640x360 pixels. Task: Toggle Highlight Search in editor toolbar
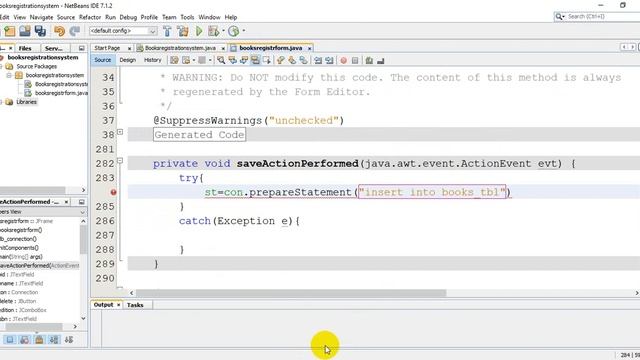pos(255,60)
